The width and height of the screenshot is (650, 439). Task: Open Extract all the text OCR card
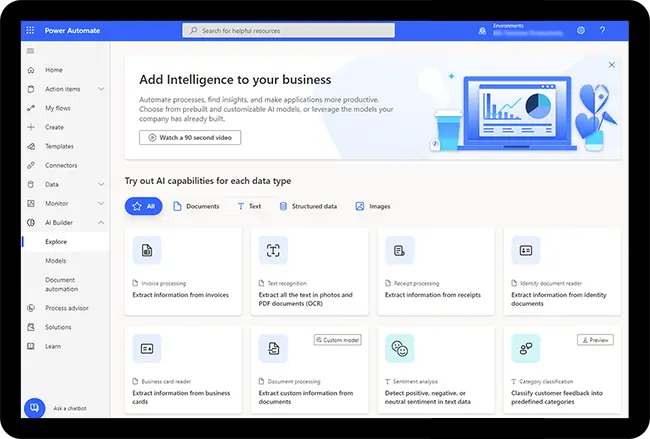pos(309,271)
